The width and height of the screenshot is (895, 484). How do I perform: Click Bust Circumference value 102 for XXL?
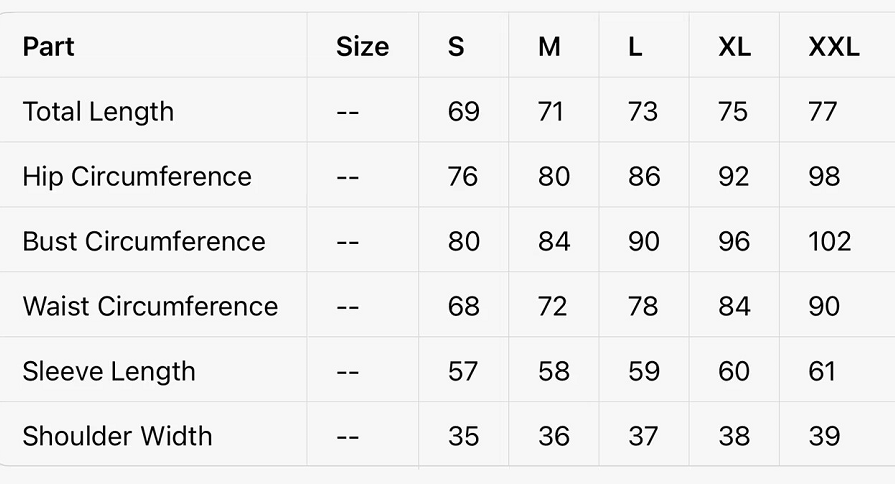click(x=829, y=241)
